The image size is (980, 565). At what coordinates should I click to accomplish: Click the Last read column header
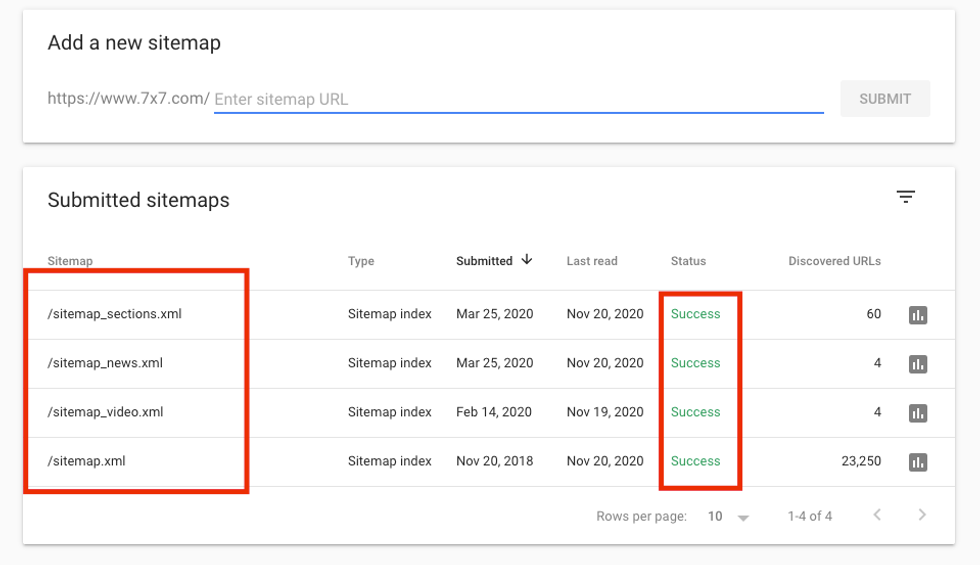(592, 261)
